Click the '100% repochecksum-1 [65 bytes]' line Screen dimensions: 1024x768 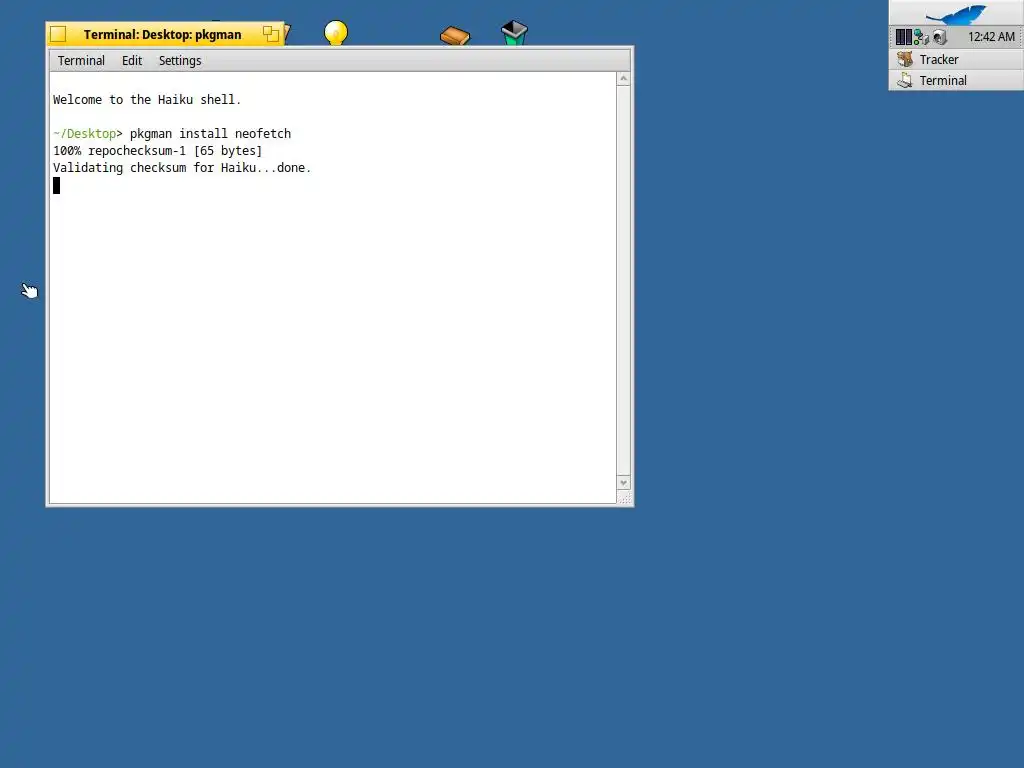pyautogui.click(x=157, y=151)
